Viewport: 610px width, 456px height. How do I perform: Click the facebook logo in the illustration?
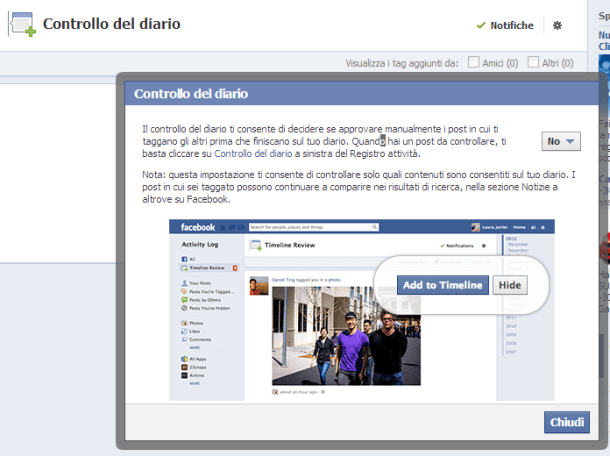click(198, 227)
